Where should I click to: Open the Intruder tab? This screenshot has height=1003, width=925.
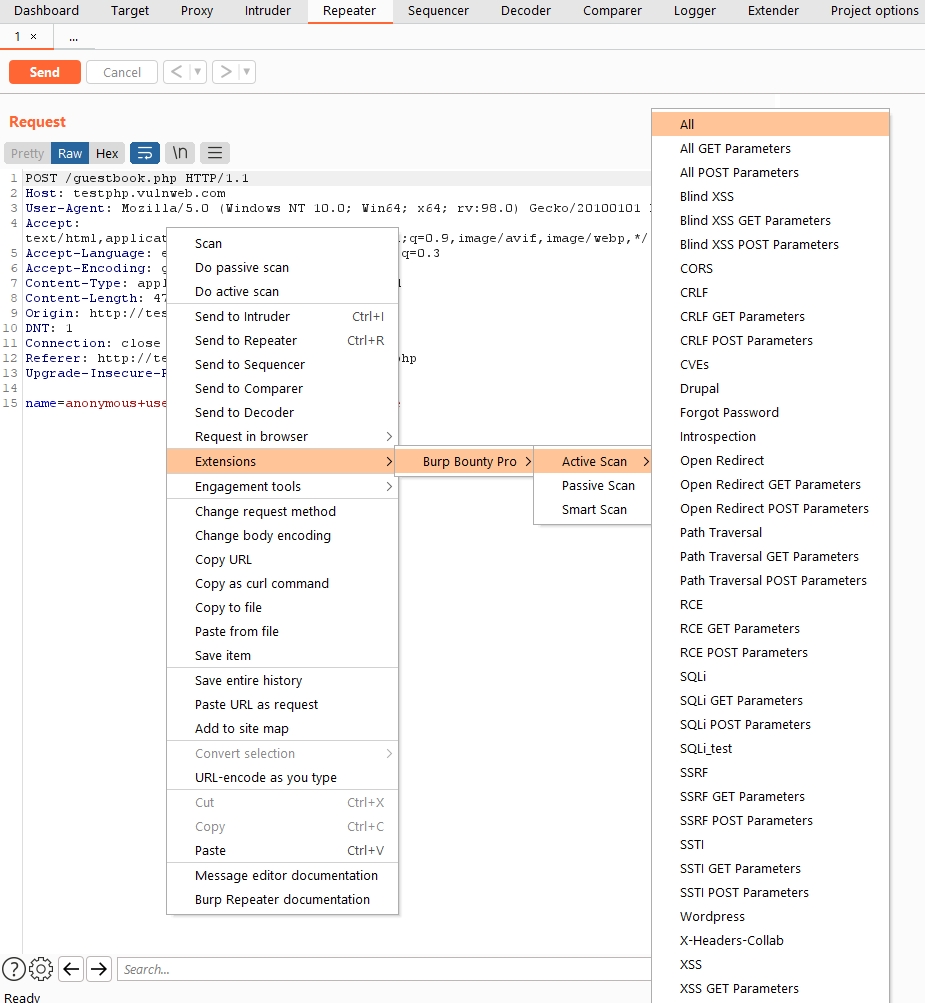point(268,11)
